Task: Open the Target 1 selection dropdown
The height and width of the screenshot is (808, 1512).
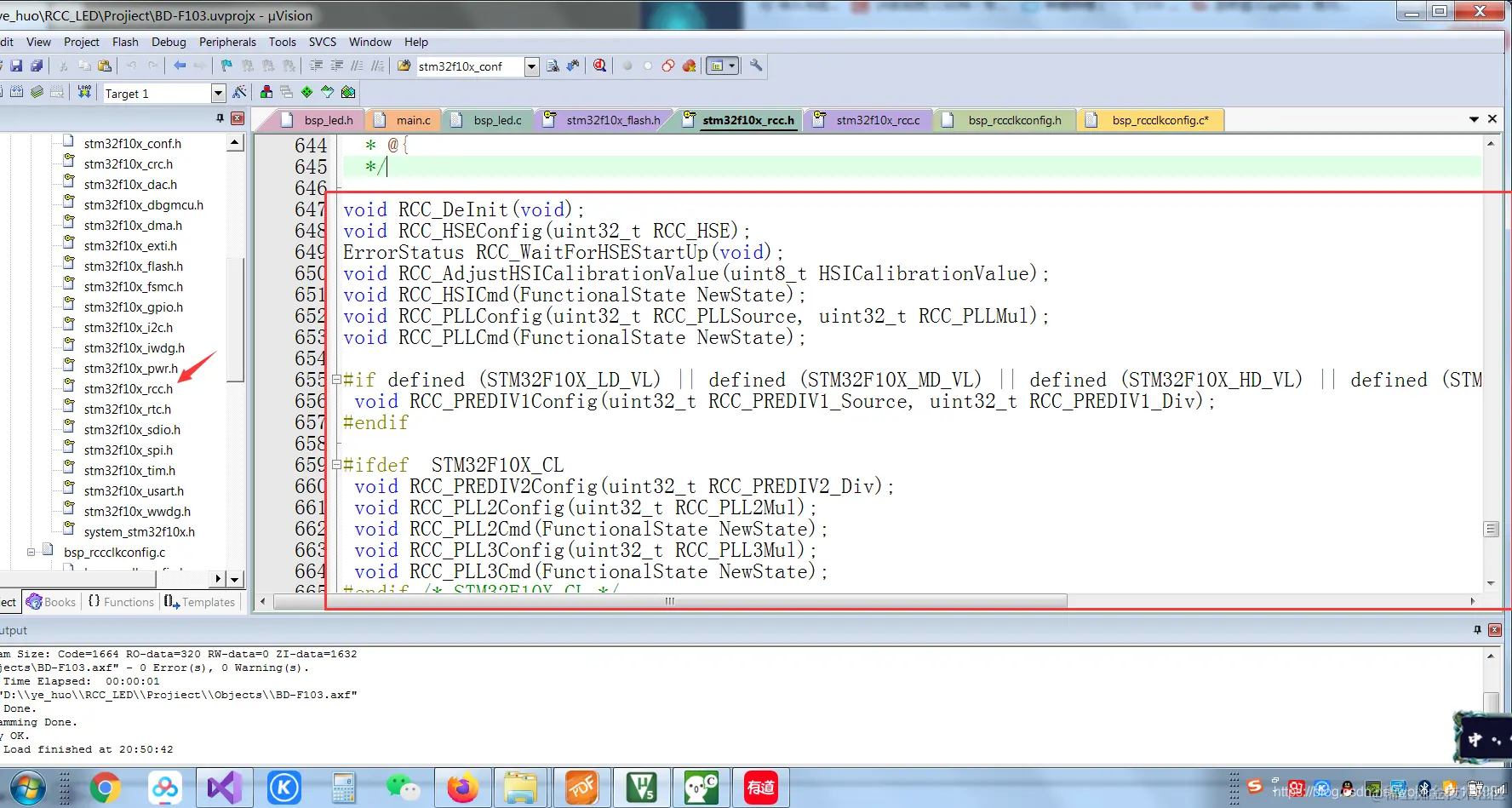Action: click(218, 93)
